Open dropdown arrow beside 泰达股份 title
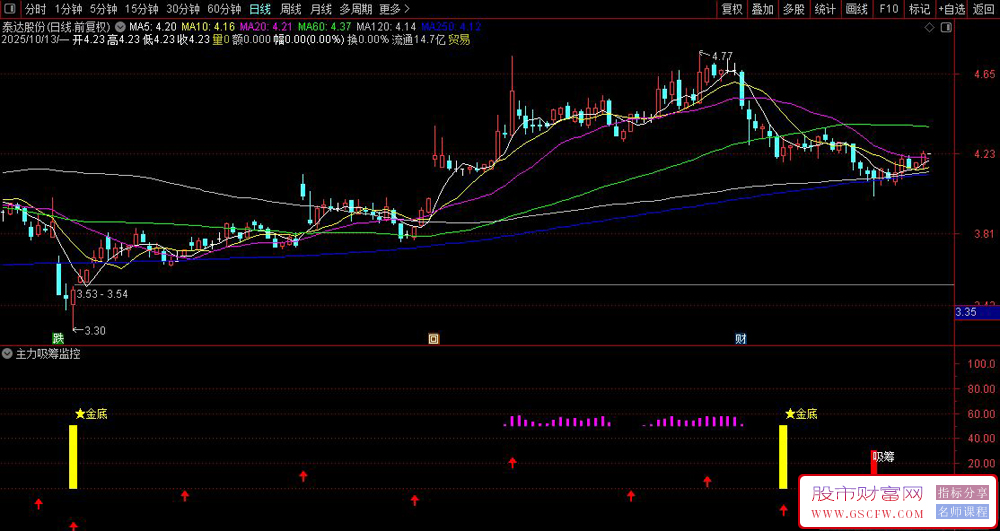The height and width of the screenshot is (531, 1000). coord(121,26)
